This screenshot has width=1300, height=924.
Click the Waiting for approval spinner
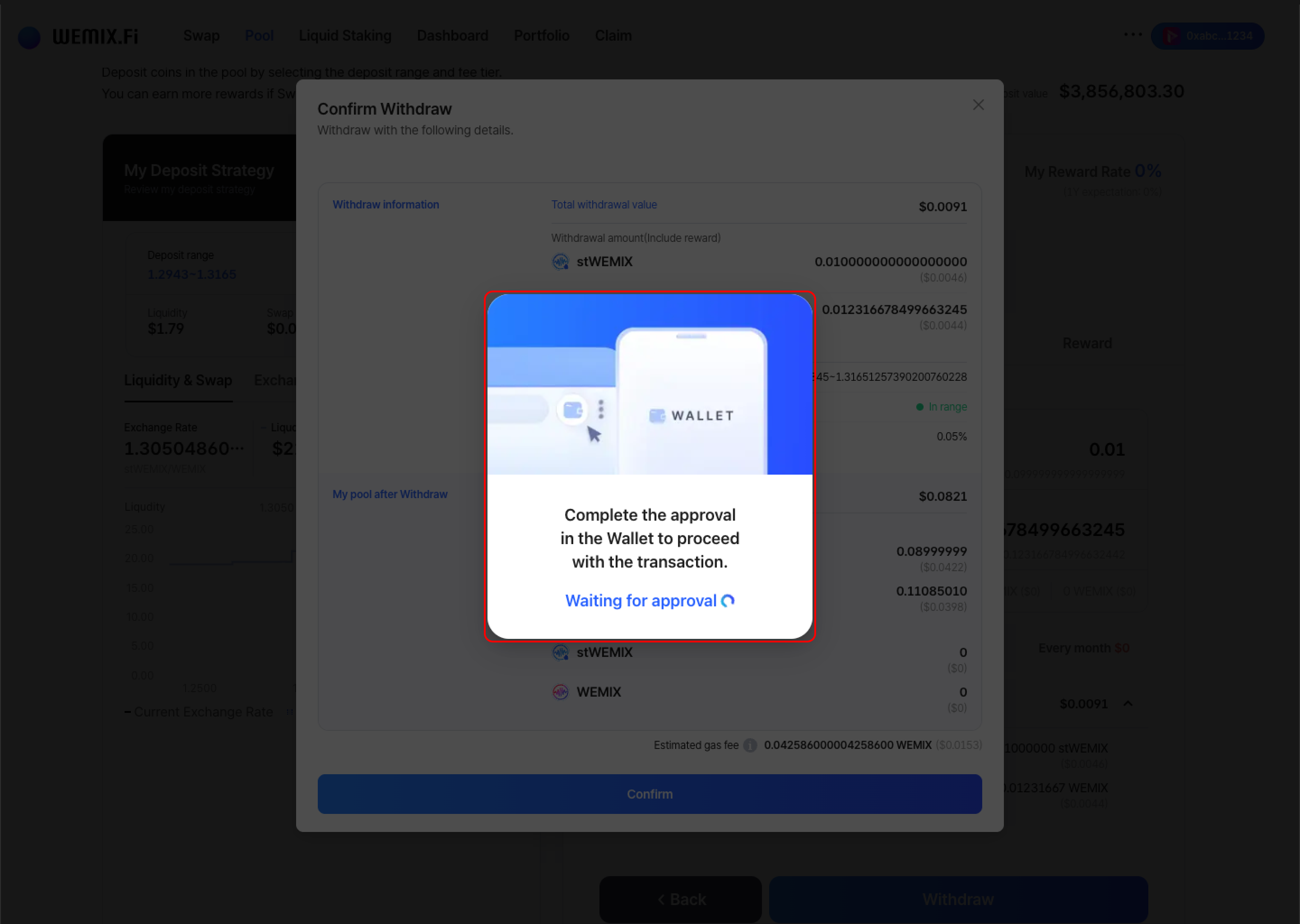[728, 601]
